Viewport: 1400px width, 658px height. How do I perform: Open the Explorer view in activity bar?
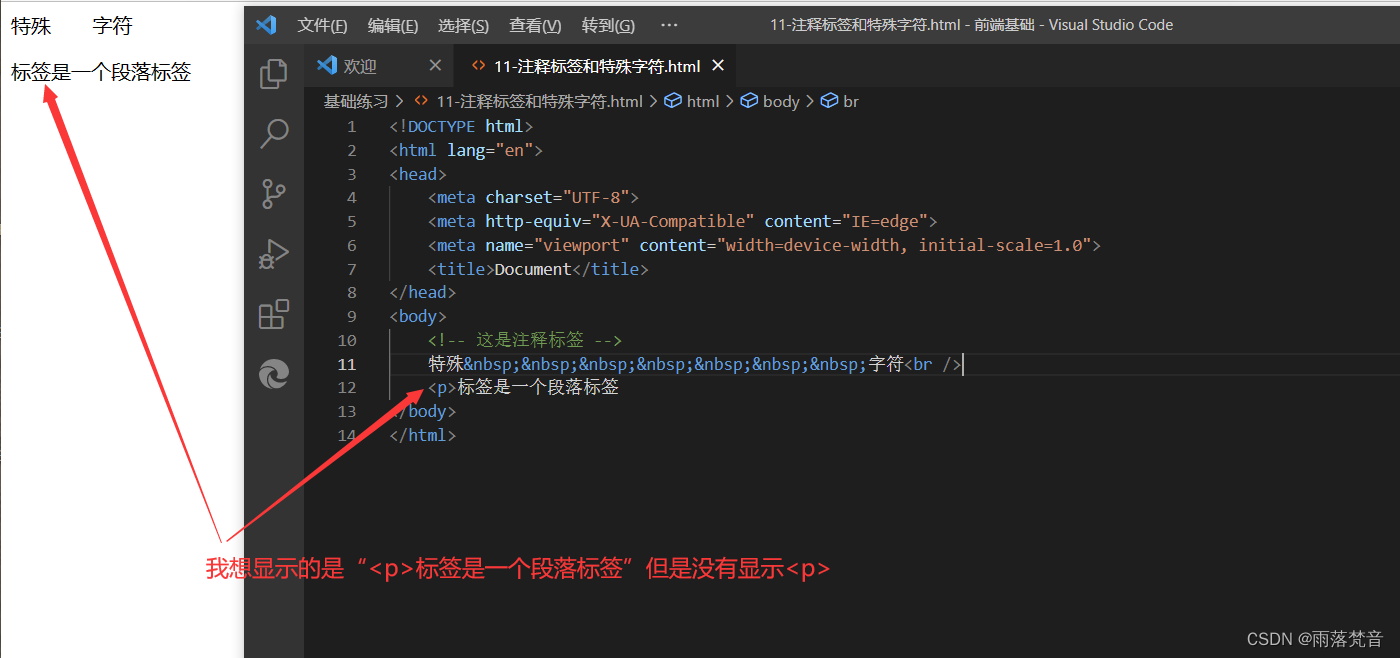tap(274, 74)
